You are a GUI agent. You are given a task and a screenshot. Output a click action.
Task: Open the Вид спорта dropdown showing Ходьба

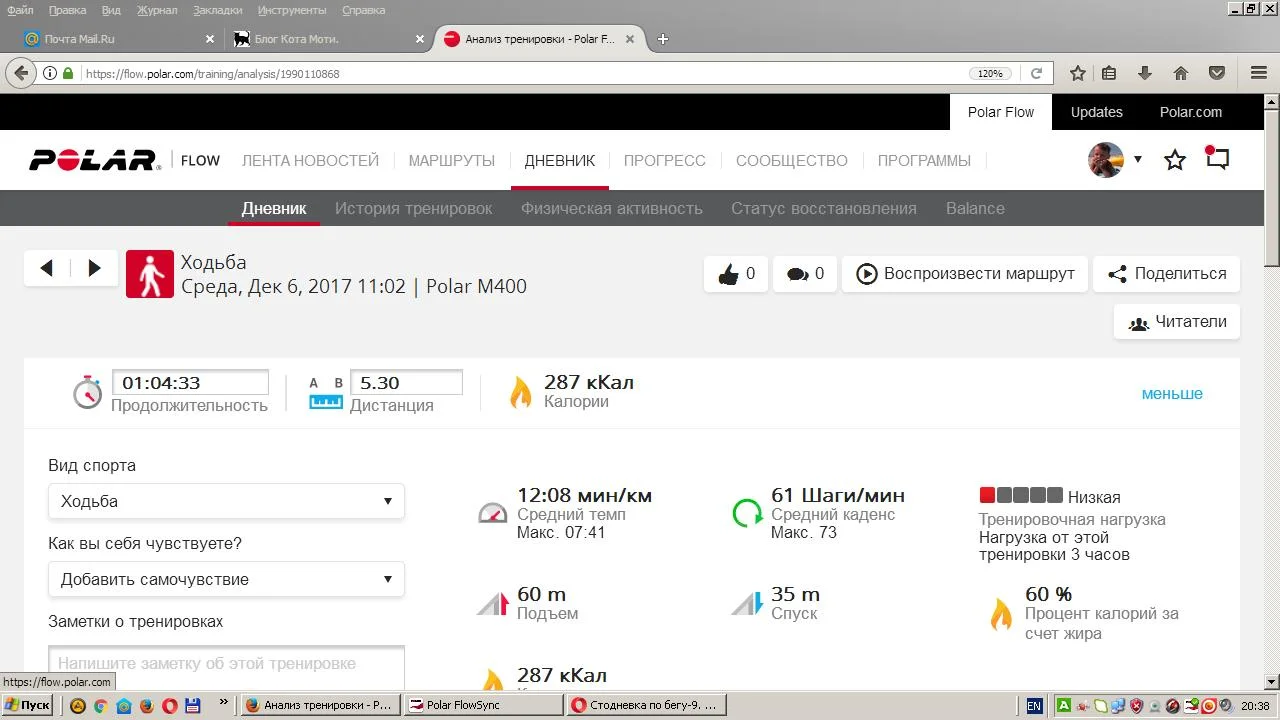pos(226,501)
